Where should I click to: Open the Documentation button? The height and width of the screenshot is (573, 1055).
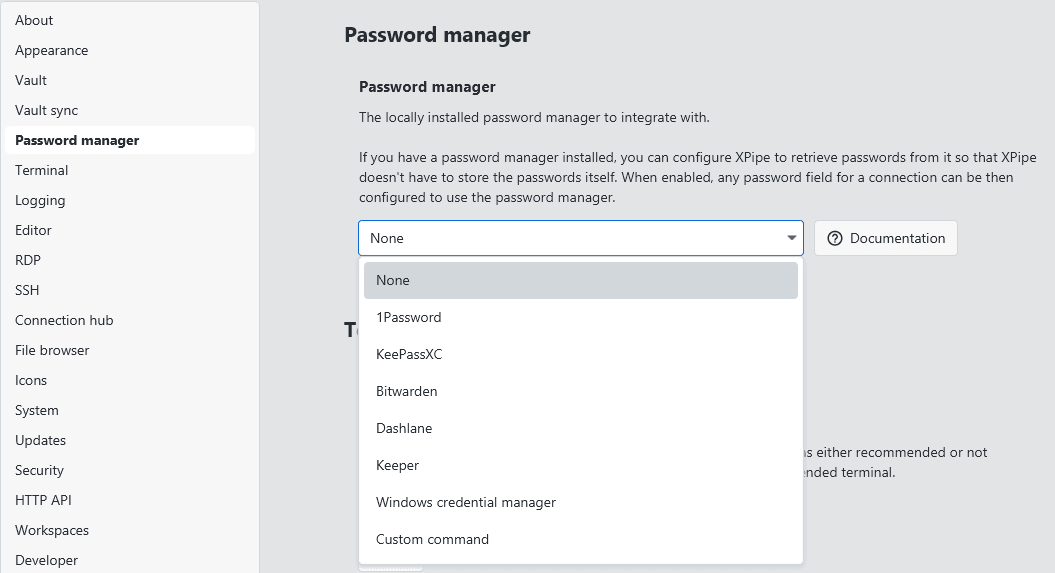click(x=885, y=238)
